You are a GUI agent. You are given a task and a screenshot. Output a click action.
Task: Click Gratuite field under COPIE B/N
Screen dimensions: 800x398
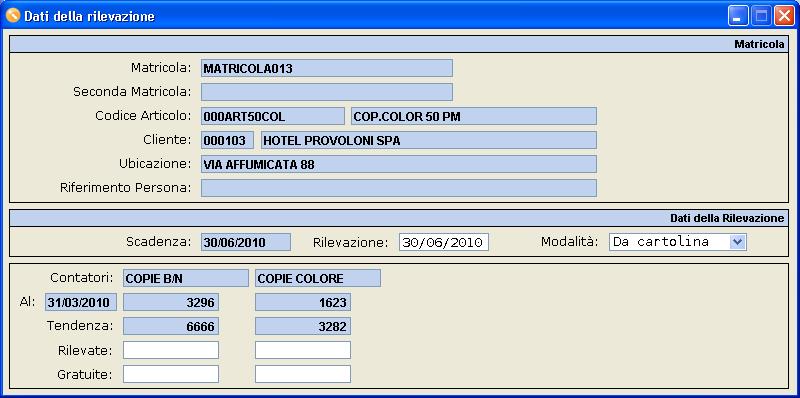(x=171, y=374)
